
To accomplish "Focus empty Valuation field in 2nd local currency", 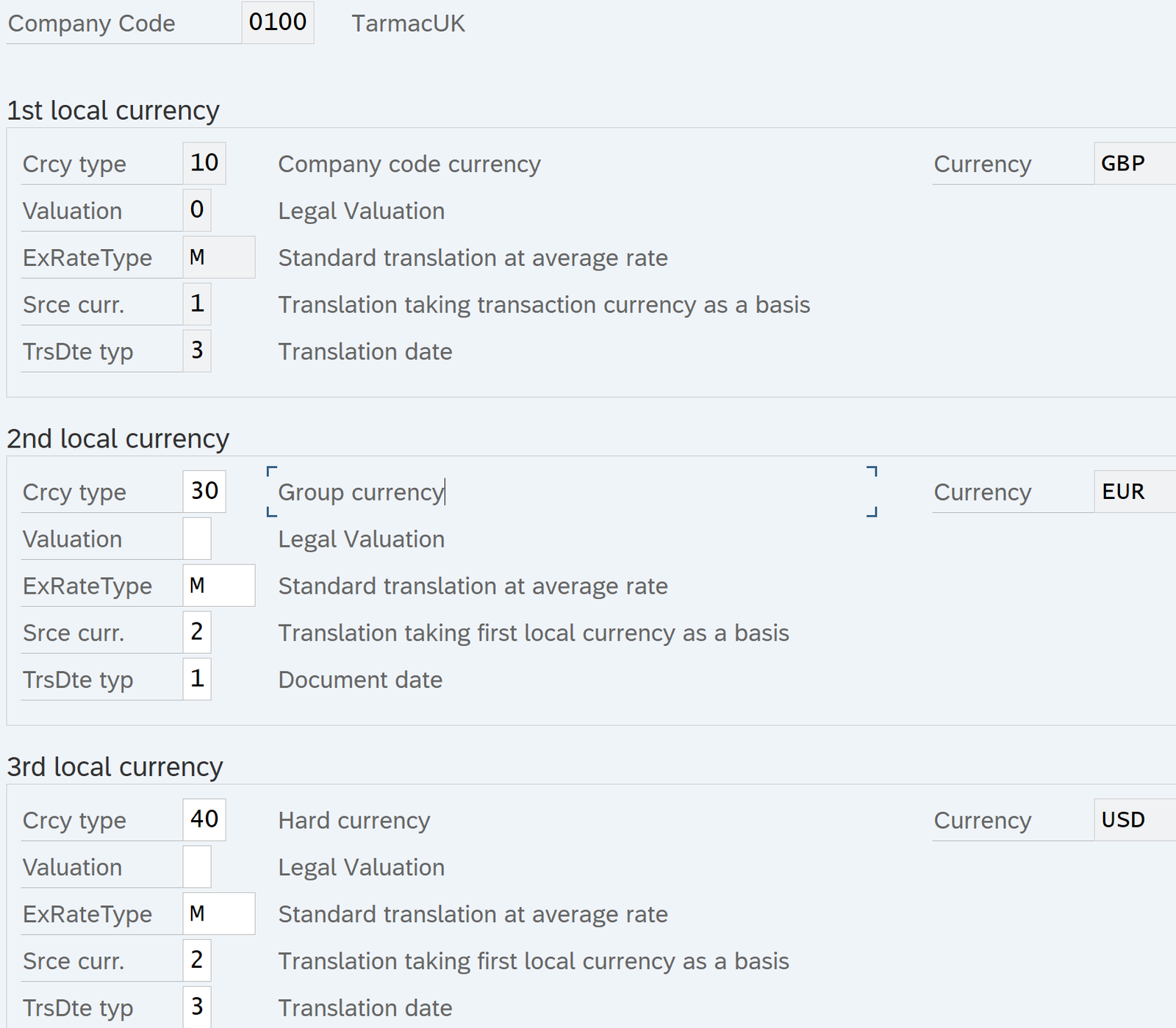I will (196, 539).
